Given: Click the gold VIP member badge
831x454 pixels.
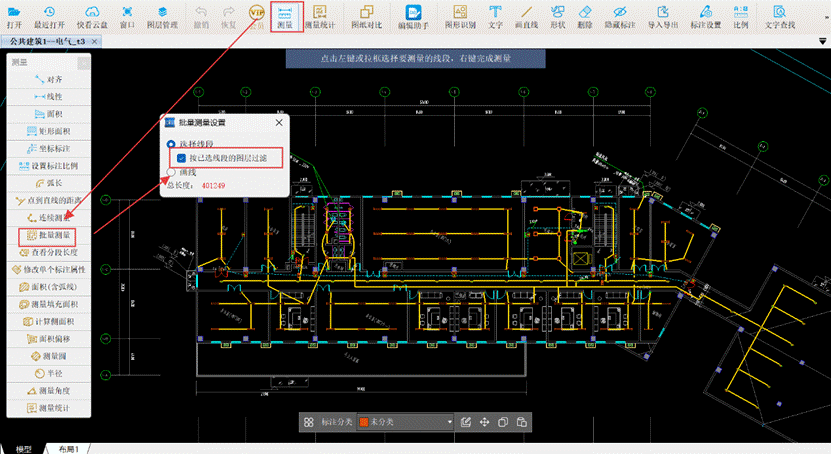Looking at the screenshot, I should (x=257, y=13).
